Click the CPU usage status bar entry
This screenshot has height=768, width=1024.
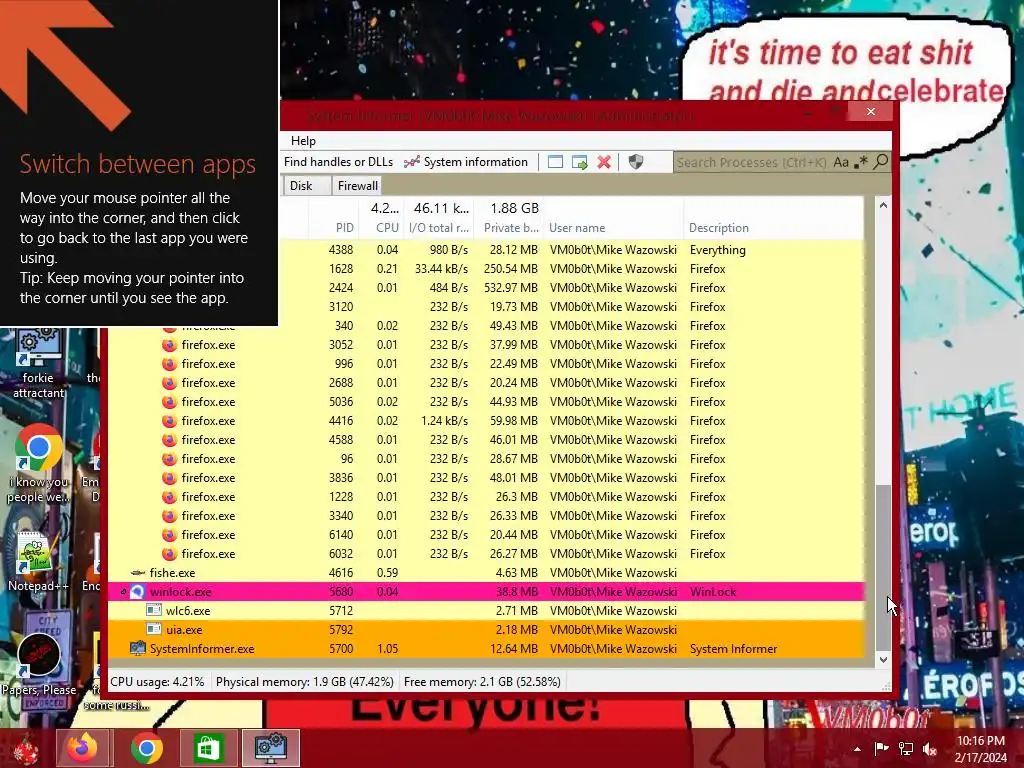[x=157, y=682]
